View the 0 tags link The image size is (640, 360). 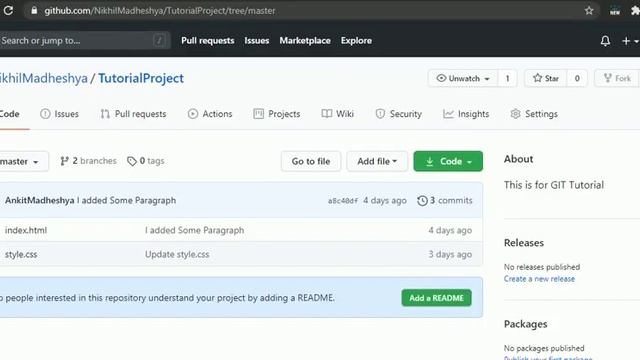(x=145, y=161)
